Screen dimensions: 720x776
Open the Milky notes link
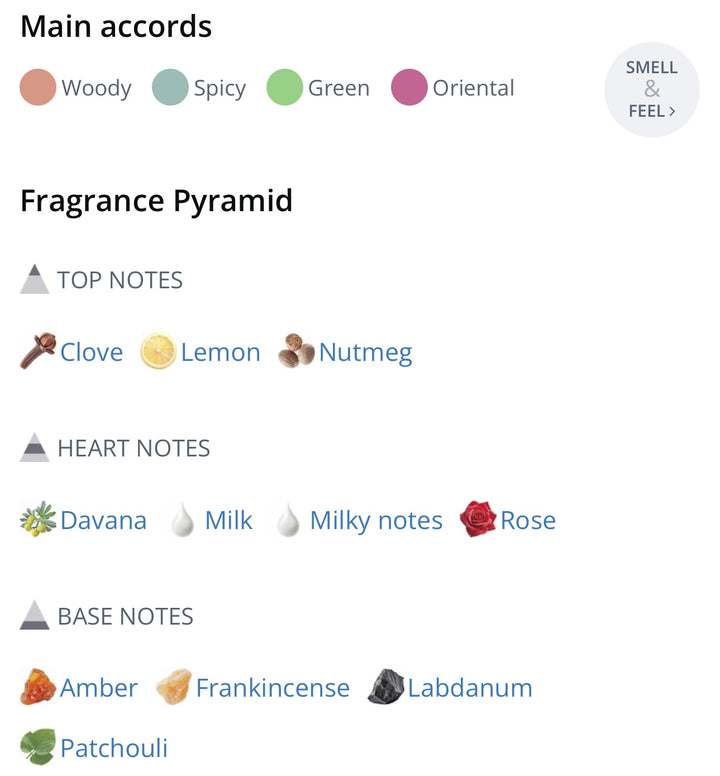(376, 521)
